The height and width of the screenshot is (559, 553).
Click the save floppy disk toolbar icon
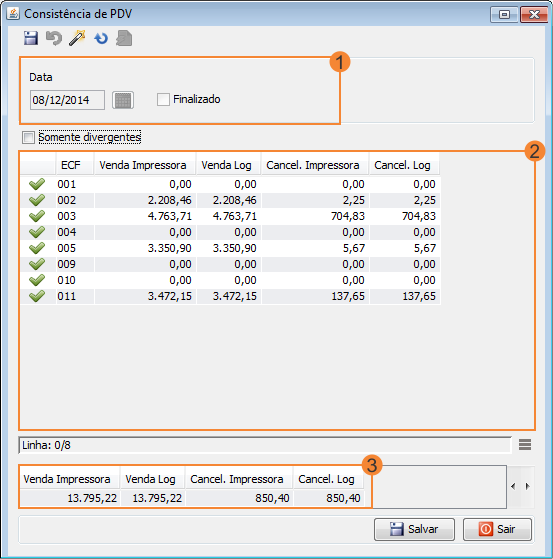coord(31,38)
